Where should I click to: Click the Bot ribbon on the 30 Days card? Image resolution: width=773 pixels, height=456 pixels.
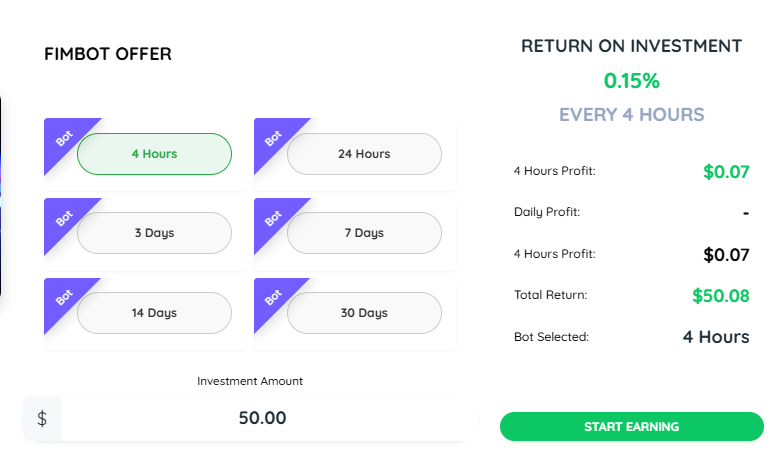coord(272,296)
